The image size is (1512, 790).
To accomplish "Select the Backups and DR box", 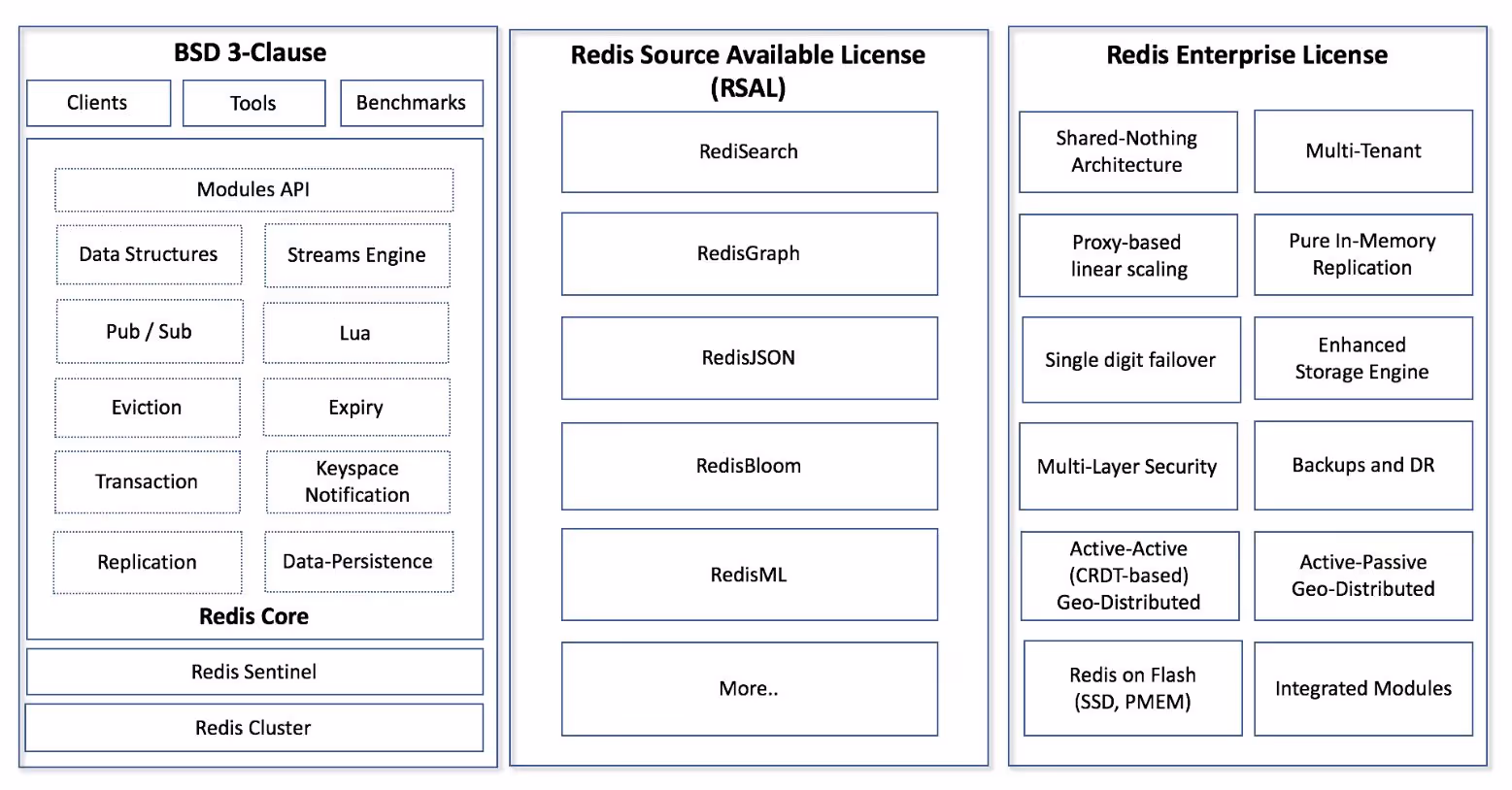I will click(x=1362, y=465).
